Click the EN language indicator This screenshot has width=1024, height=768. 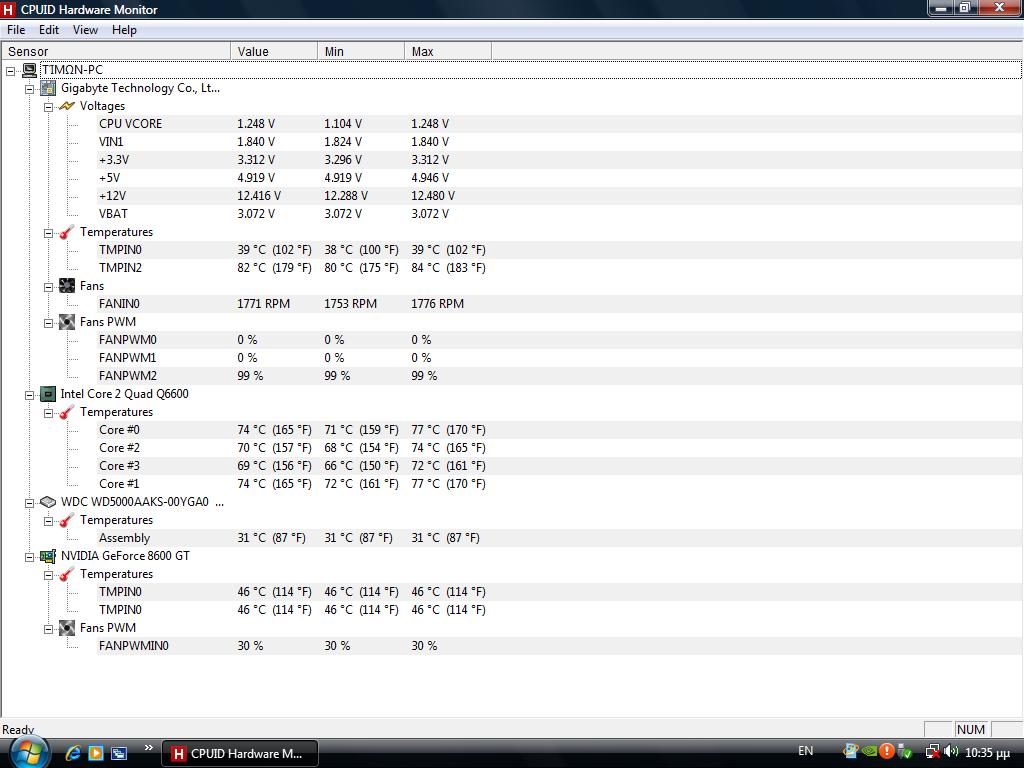click(806, 751)
